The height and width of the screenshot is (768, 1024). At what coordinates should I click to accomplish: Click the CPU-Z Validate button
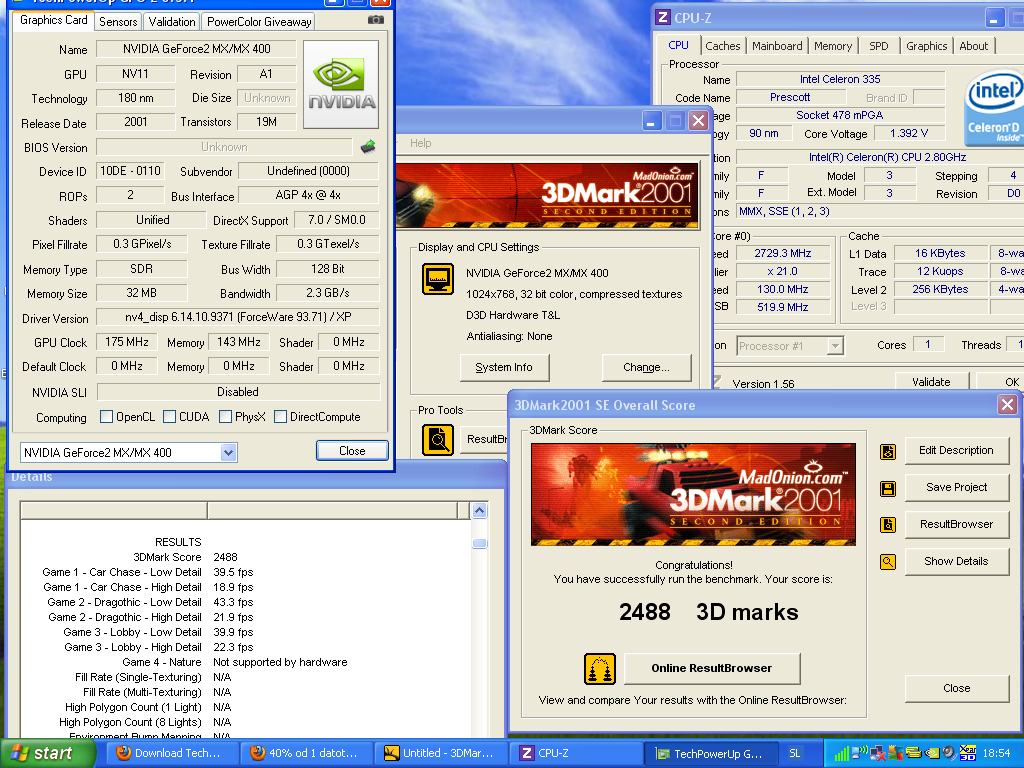(x=931, y=381)
